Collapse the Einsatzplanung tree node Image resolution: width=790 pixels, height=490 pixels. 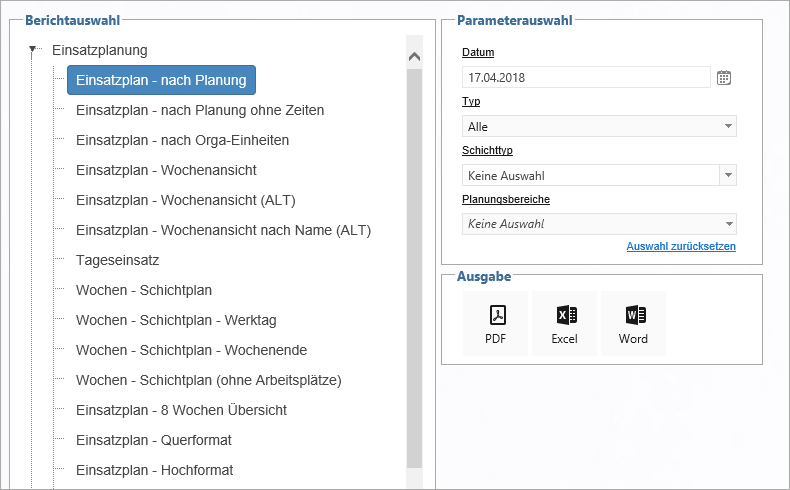point(33,49)
